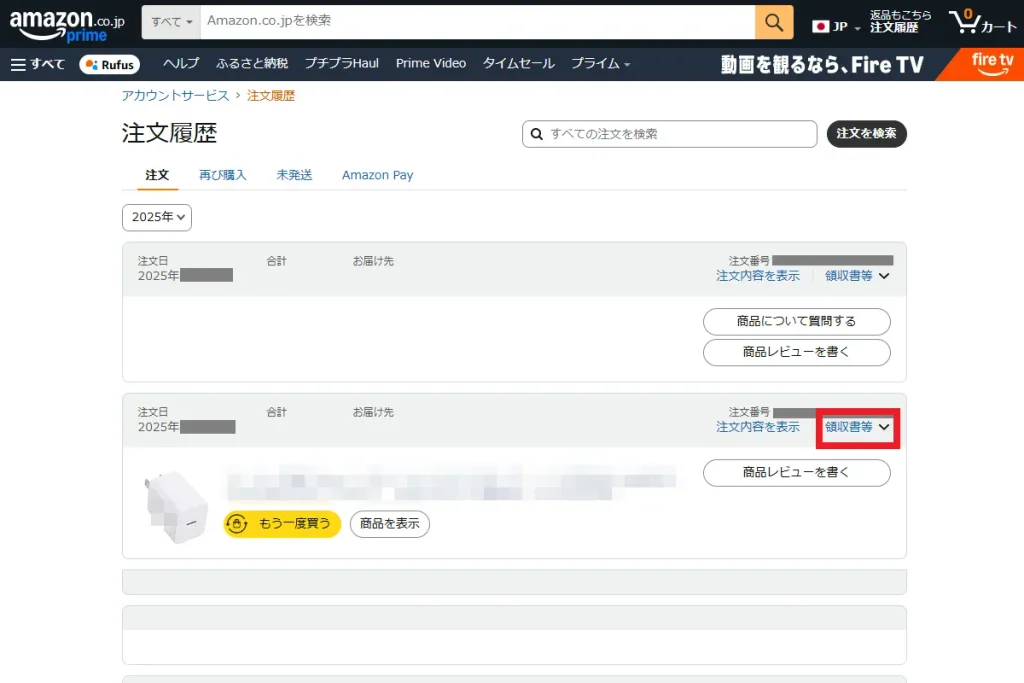Open the すべて search category dropdown
Image resolution: width=1024 pixels, height=683 pixels.
(171, 22)
